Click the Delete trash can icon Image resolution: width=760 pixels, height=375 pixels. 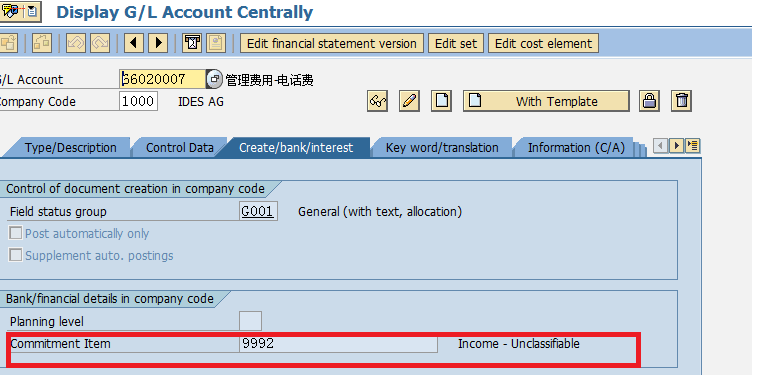click(x=681, y=101)
